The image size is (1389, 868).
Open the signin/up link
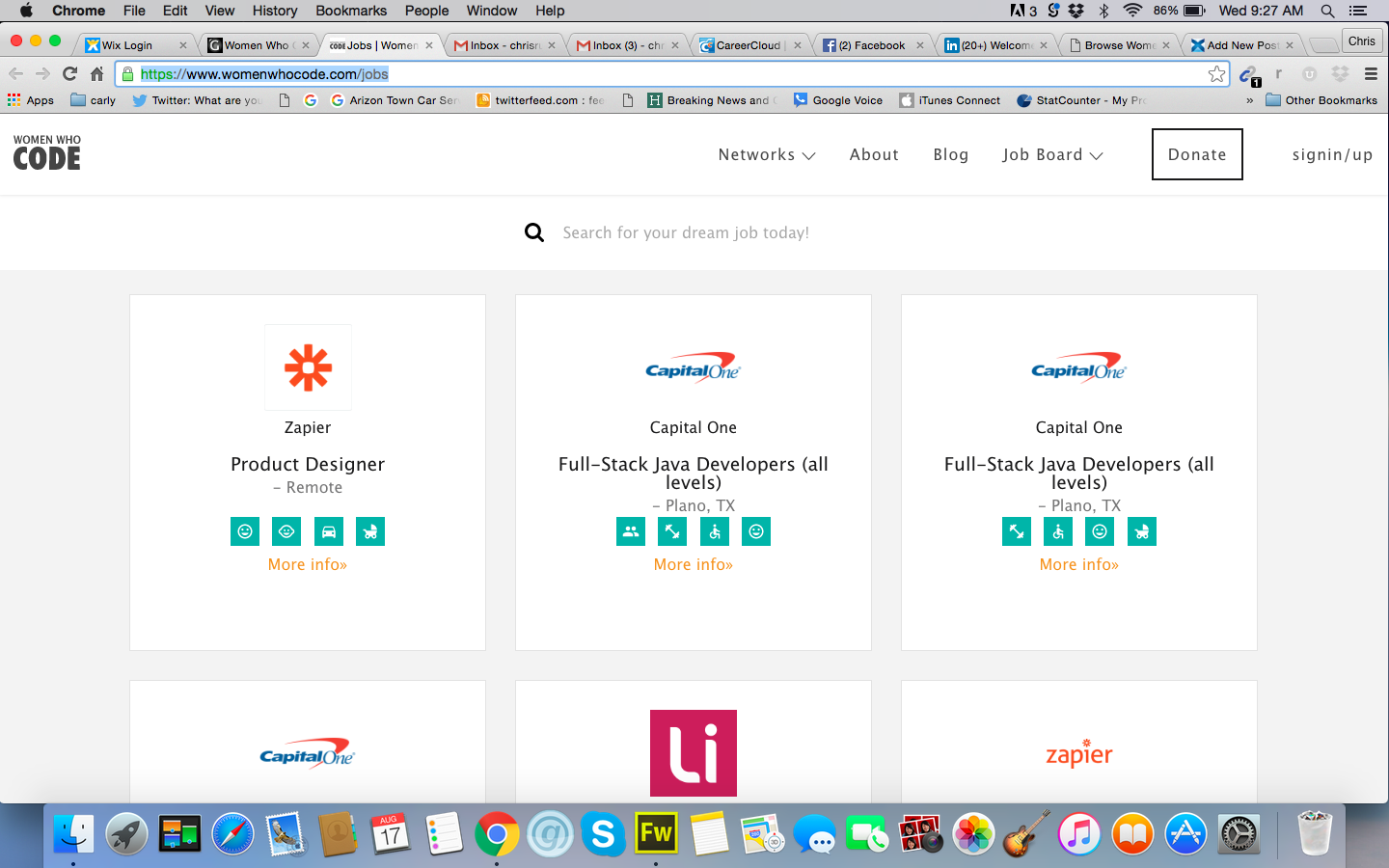point(1332,154)
